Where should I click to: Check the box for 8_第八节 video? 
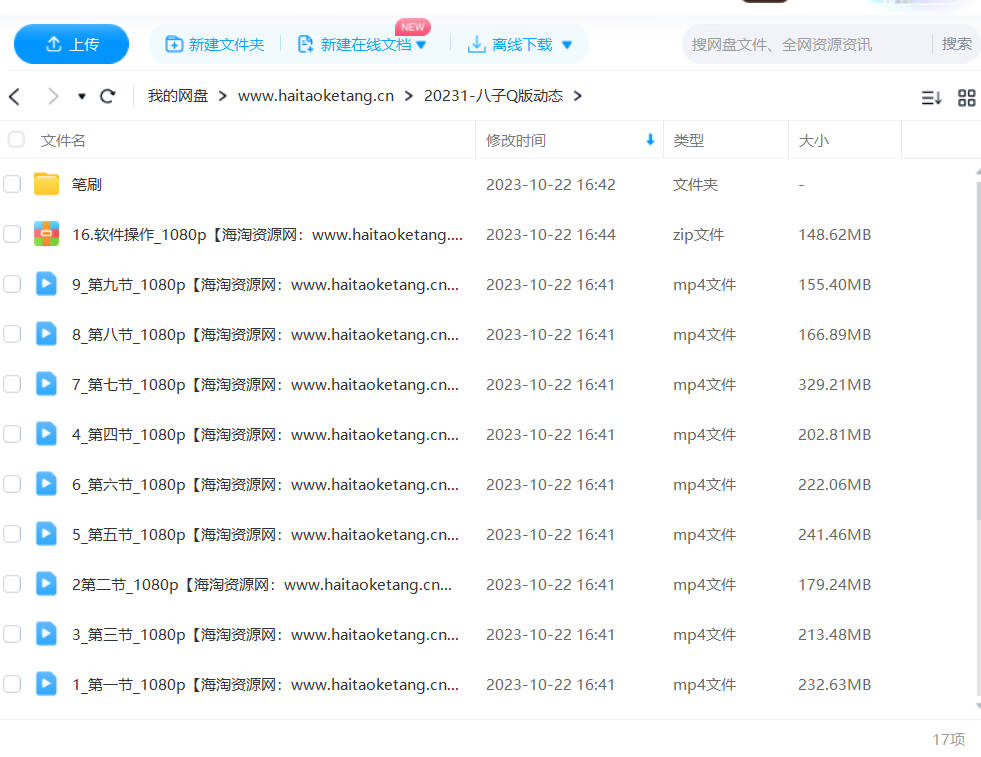[x=12, y=334]
